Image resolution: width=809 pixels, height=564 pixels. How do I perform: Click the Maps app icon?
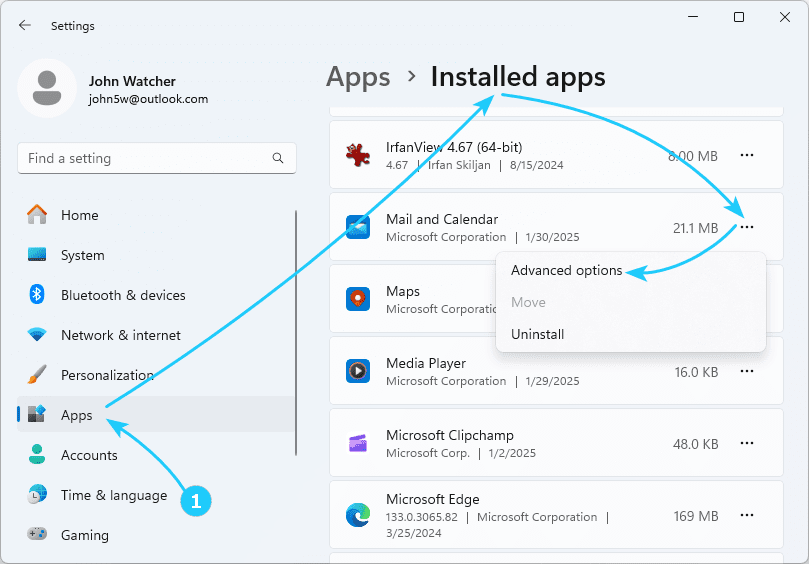point(358,299)
